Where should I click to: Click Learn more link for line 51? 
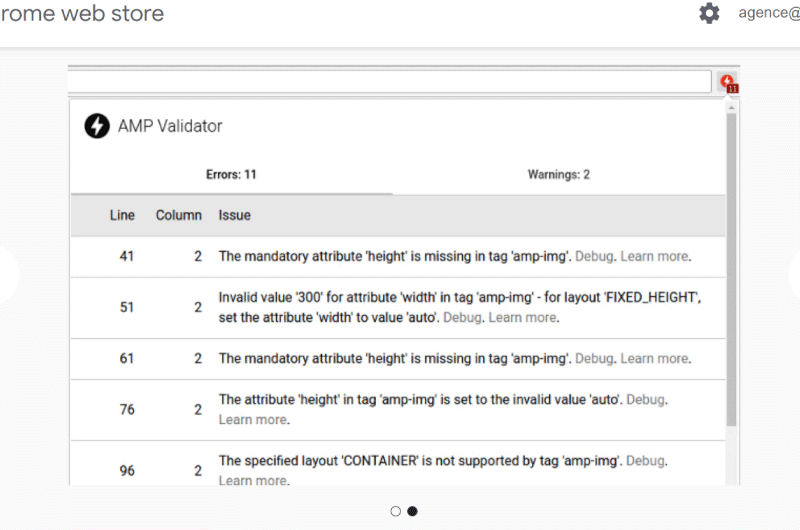tap(522, 317)
